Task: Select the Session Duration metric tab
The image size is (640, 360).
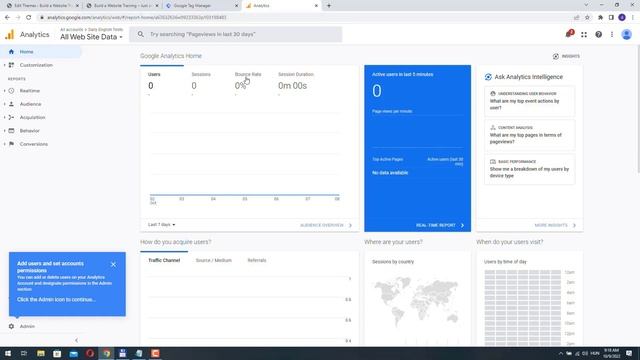Action: pyautogui.click(x=297, y=81)
